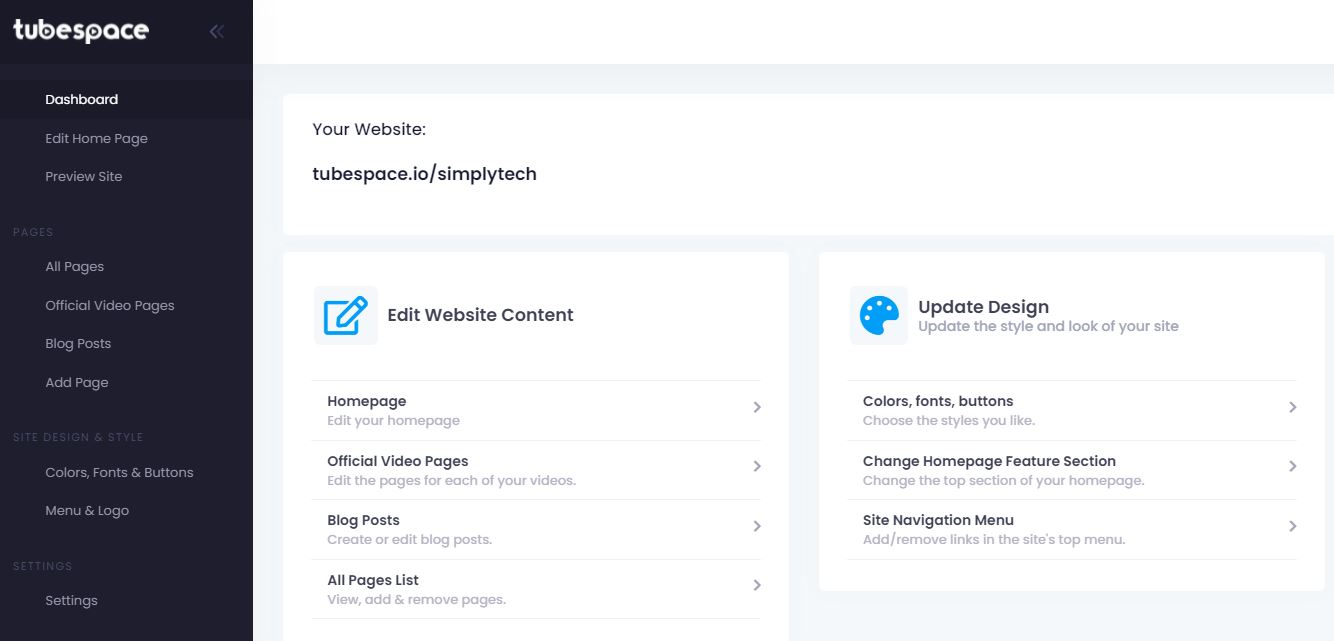Viewport: 1334px width, 641px height.
Task: Click 'View, add & remove pages.' text
Action: [416, 600]
